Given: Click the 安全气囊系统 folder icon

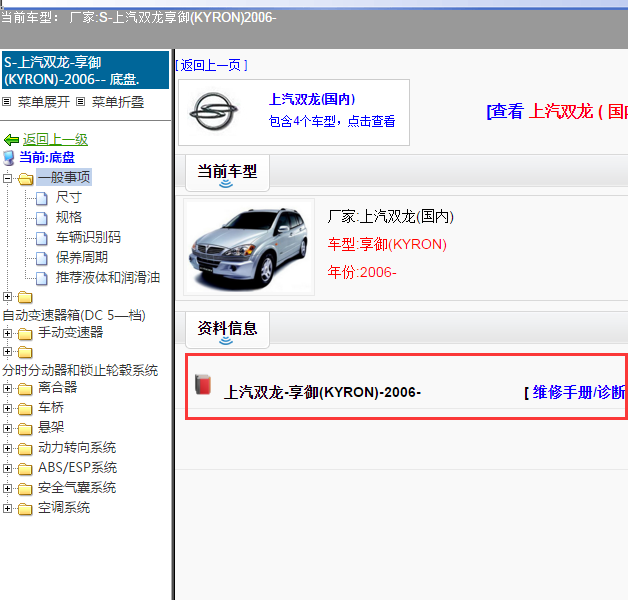Looking at the screenshot, I should (x=25, y=489).
